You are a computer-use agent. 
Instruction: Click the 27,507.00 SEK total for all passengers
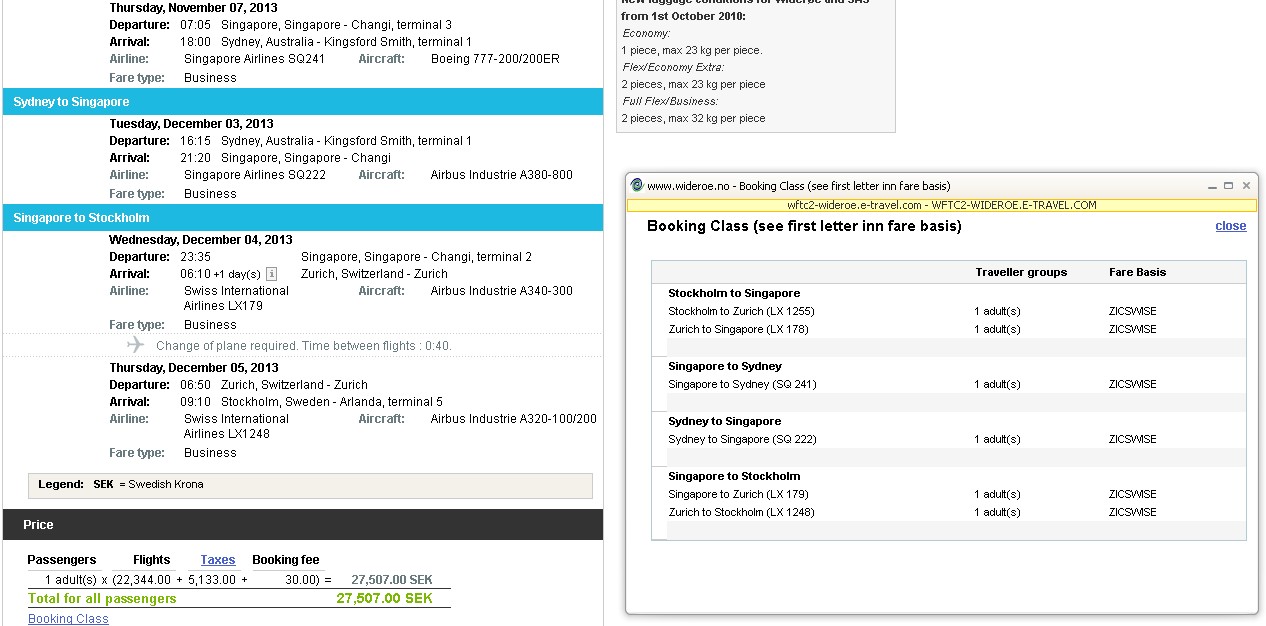click(x=384, y=598)
